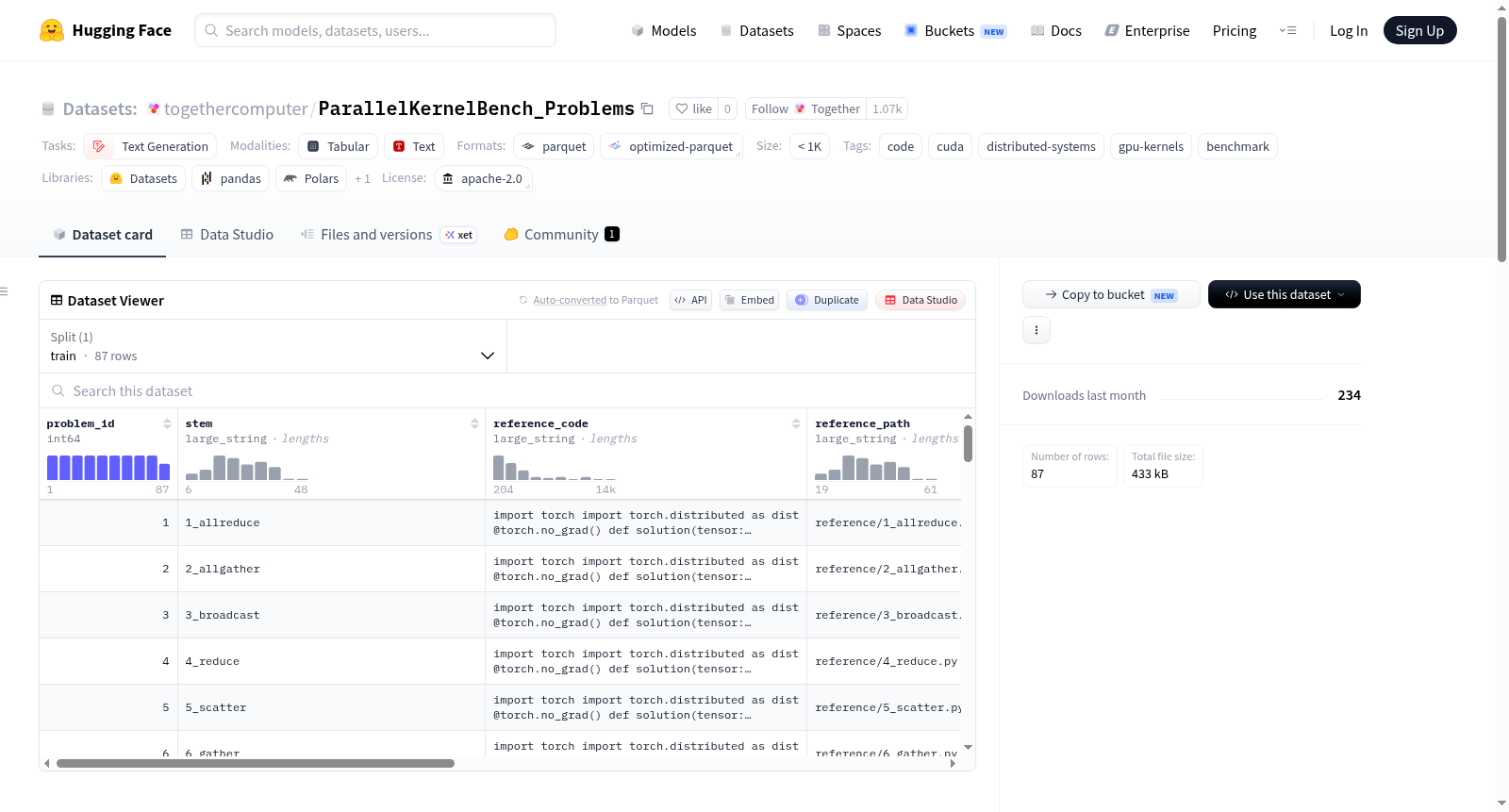Open the Community tab
The height and width of the screenshot is (812, 1509).
(561, 234)
